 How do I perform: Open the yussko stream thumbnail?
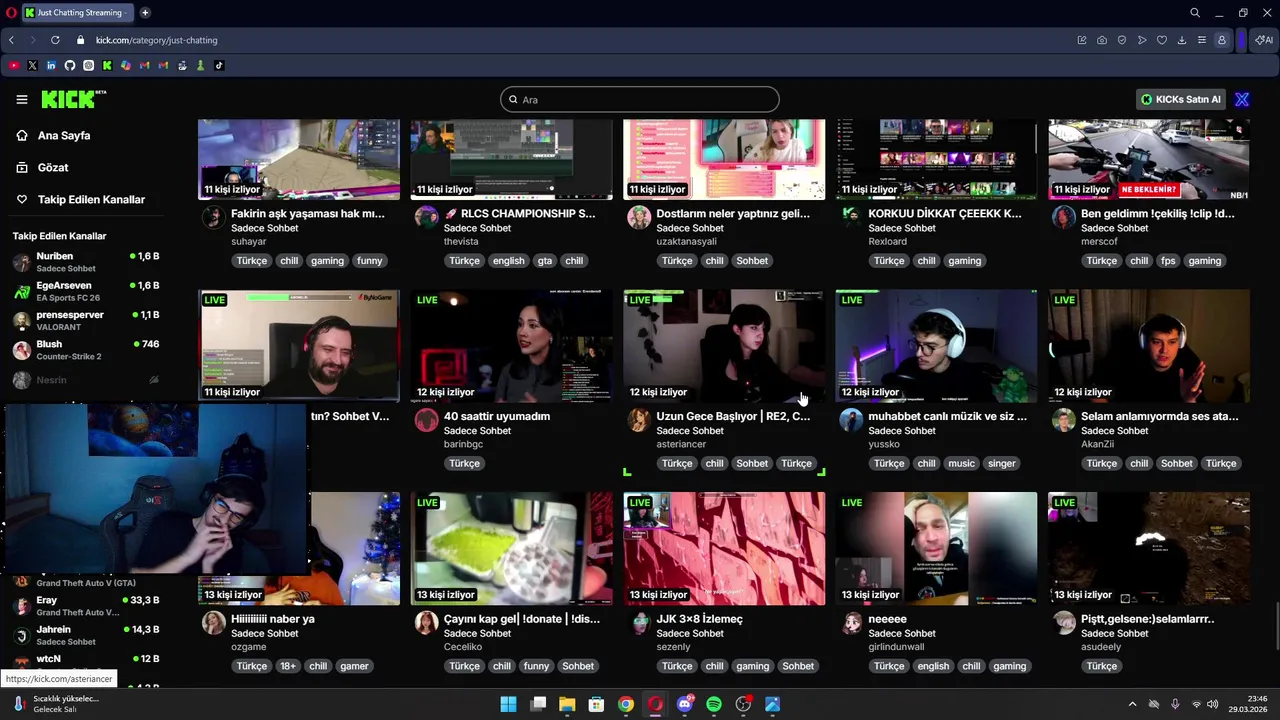click(936, 346)
